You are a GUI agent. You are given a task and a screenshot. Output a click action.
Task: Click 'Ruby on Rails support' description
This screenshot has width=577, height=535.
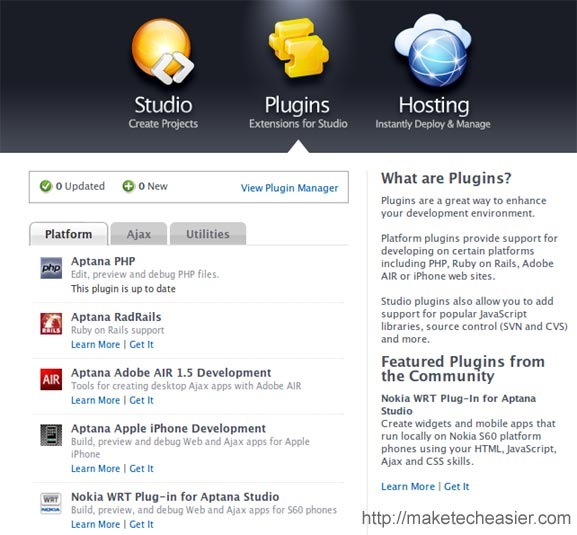pos(117,330)
